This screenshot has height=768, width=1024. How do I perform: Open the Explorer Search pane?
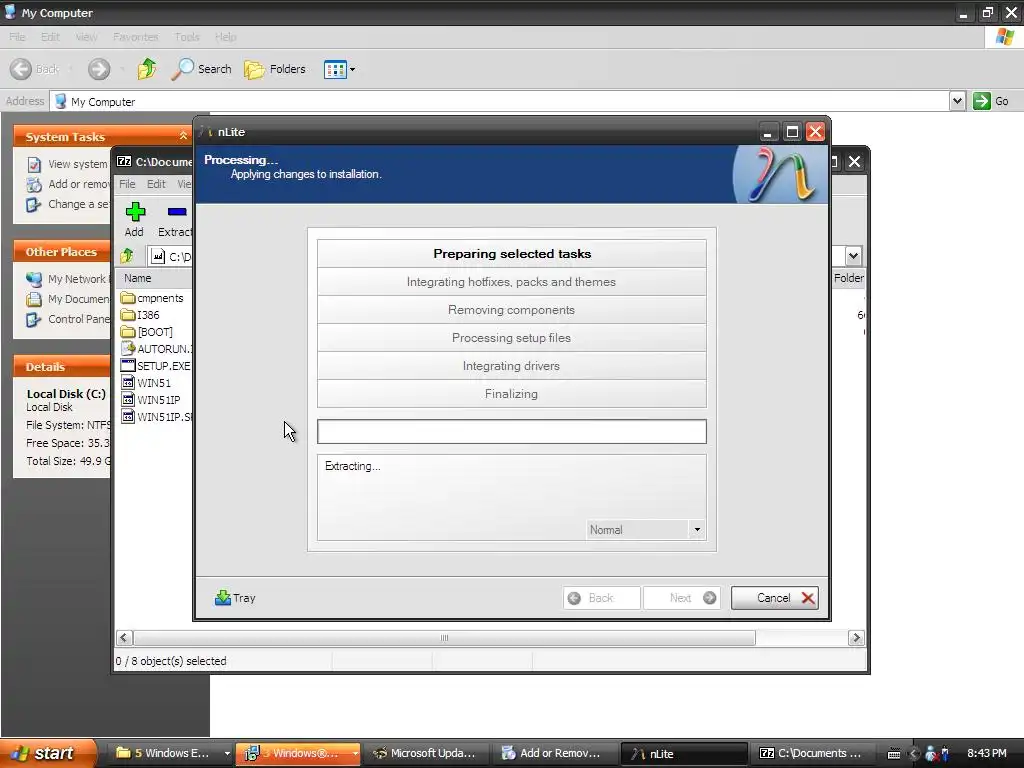click(202, 69)
